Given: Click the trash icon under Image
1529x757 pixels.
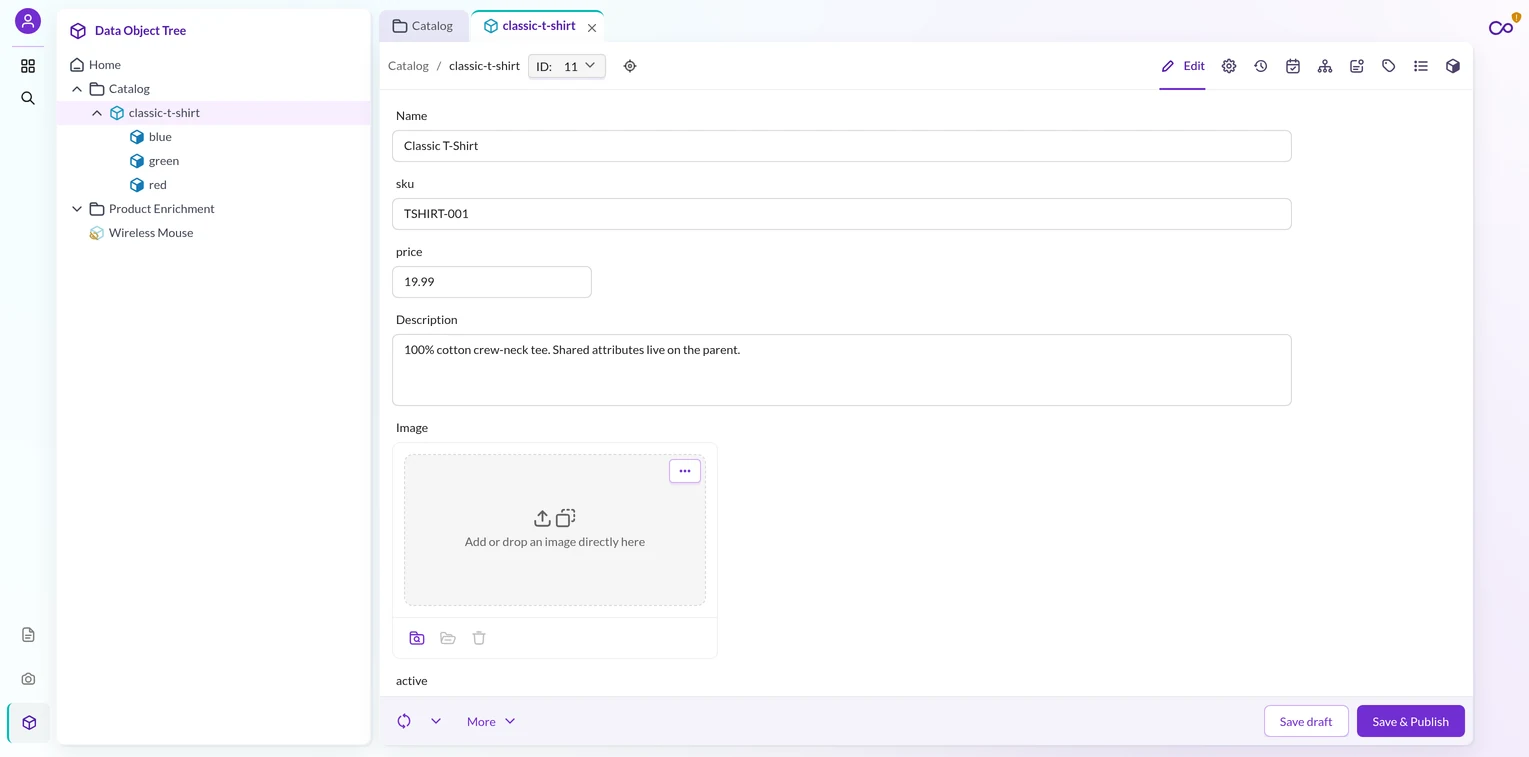Looking at the screenshot, I should coord(479,638).
